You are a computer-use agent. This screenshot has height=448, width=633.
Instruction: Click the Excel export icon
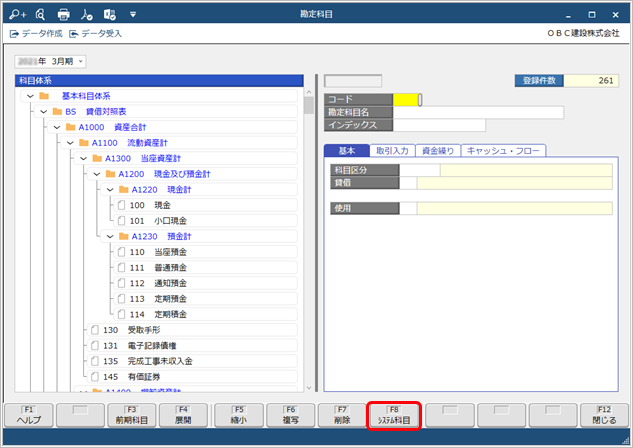pos(109,15)
